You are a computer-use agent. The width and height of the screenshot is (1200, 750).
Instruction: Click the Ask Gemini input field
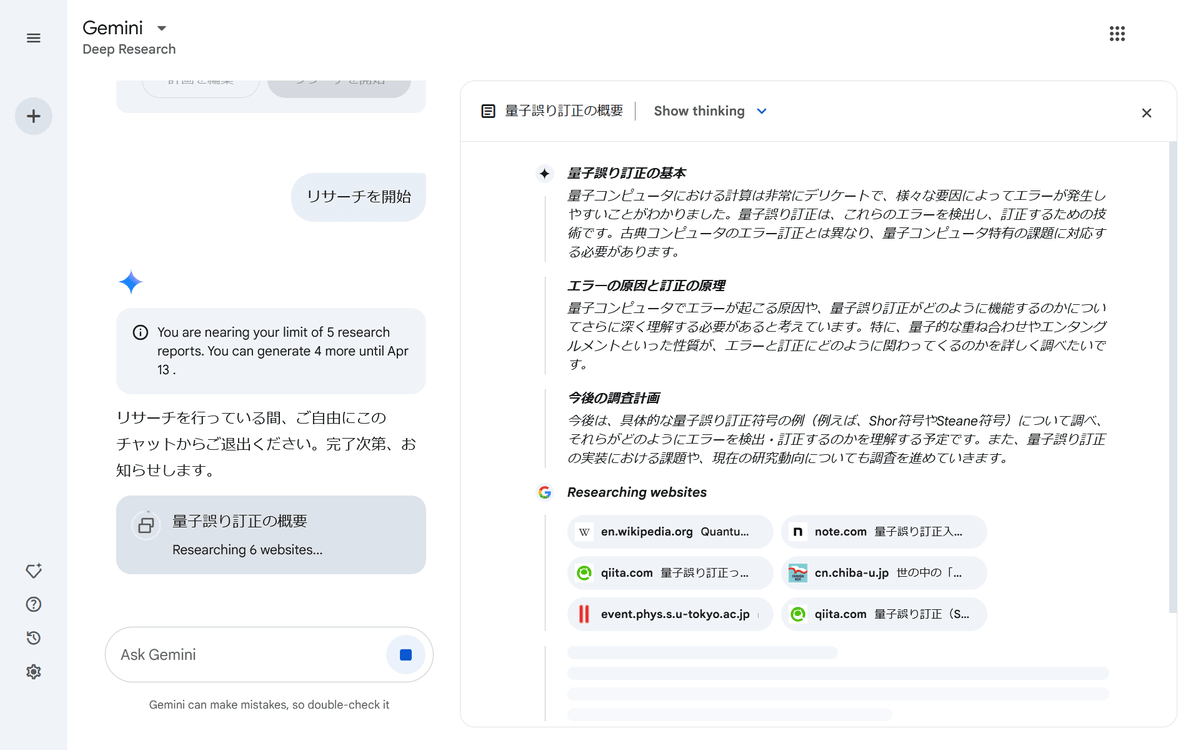click(245, 655)
